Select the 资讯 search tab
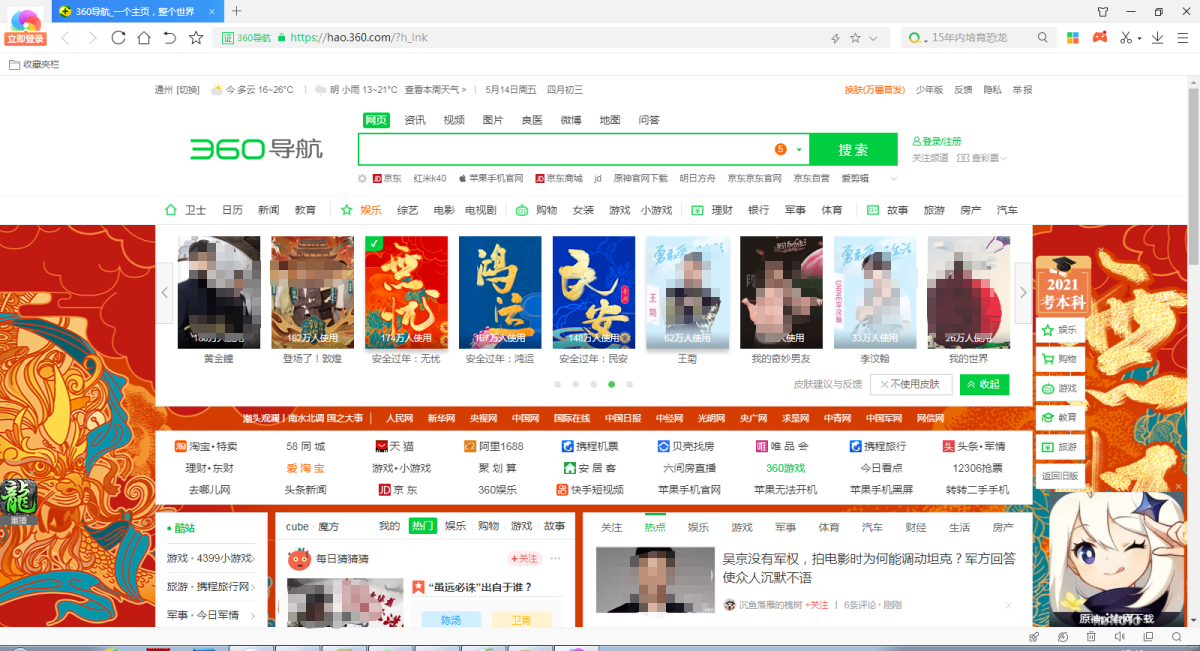Viewport: 1200px width, 651px height. [414, 120]
